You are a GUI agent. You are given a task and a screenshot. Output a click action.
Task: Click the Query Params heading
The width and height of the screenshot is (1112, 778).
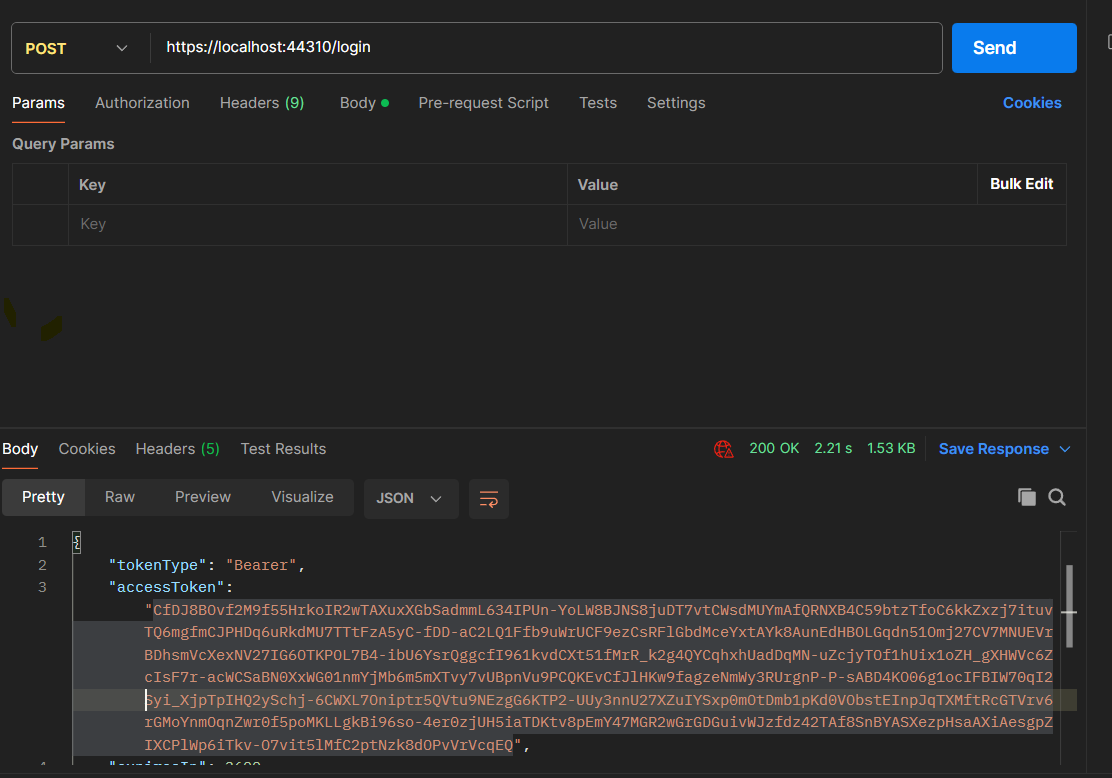tap(63, 144)
